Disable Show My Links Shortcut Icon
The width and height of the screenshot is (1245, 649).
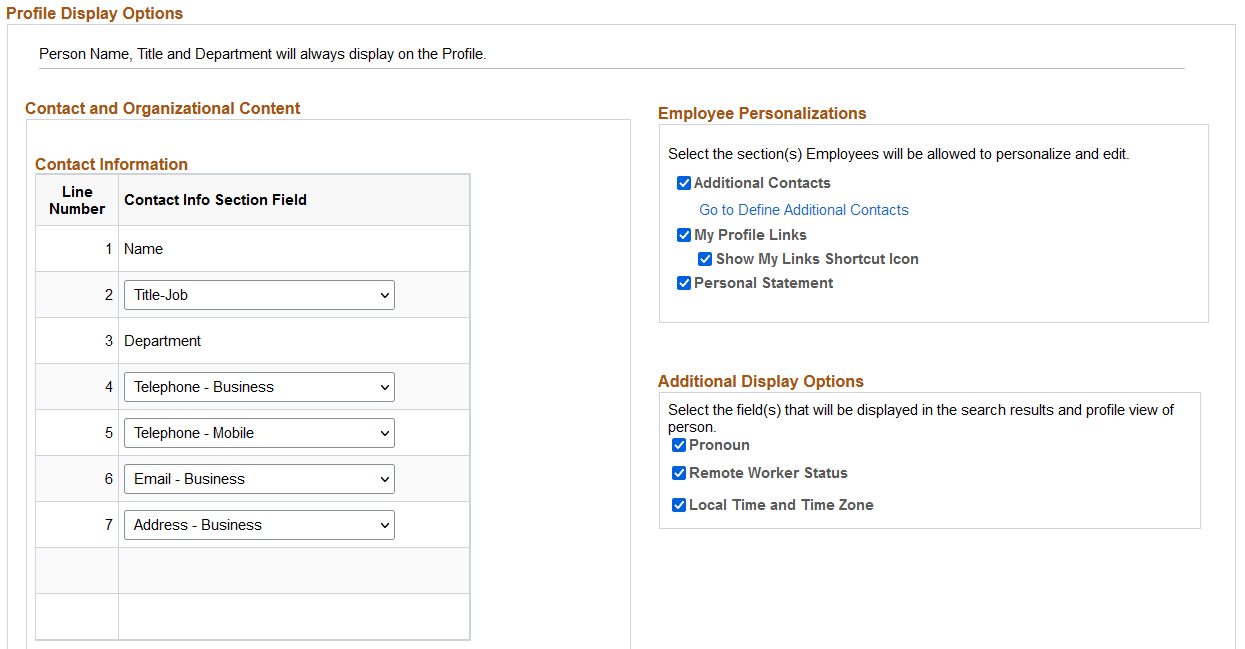pyautogui.click(x=705, y=258)
